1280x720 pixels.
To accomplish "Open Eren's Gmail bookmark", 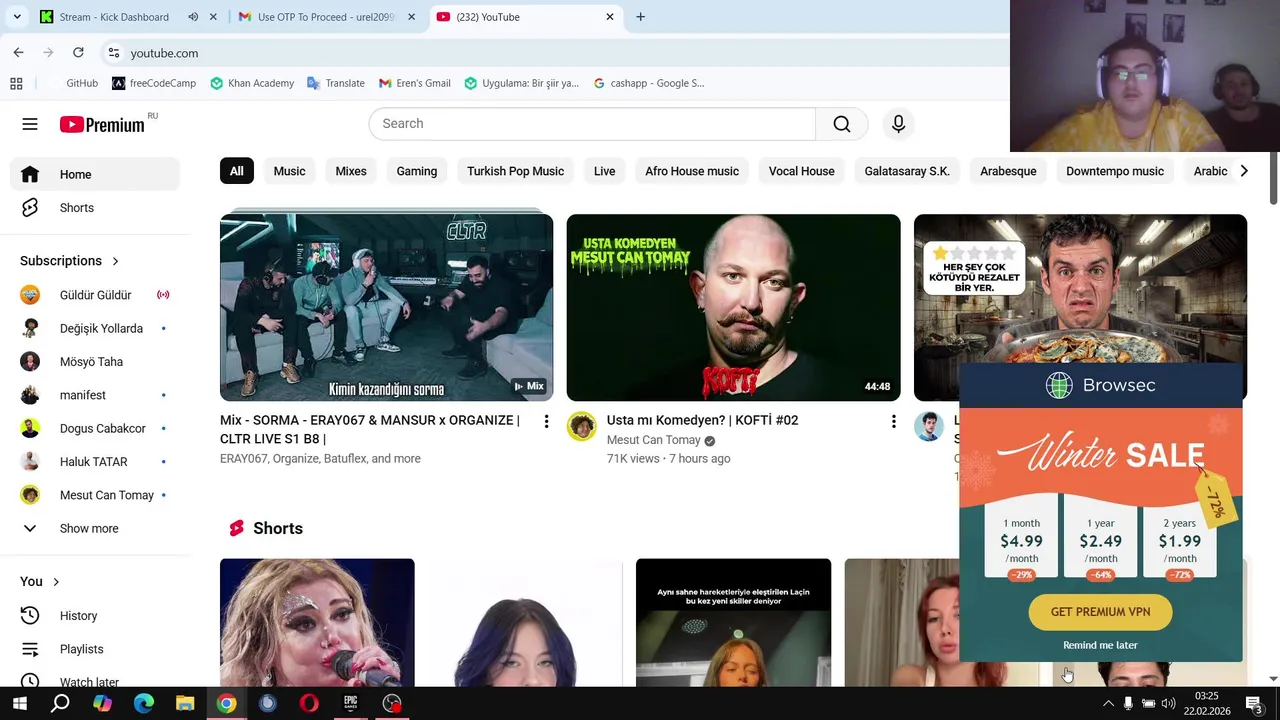I will [x=415, y=83].
